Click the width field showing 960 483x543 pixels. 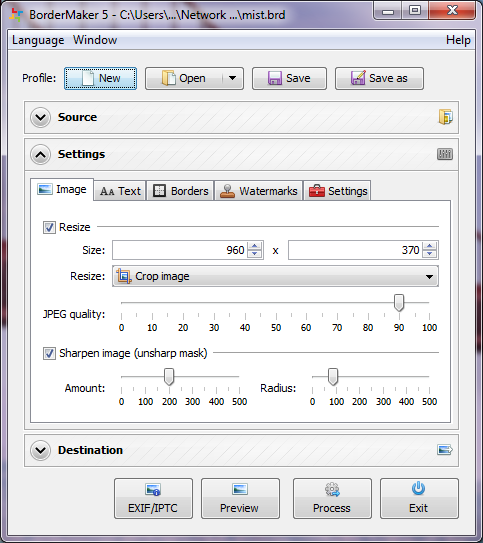tap(179, 250)
